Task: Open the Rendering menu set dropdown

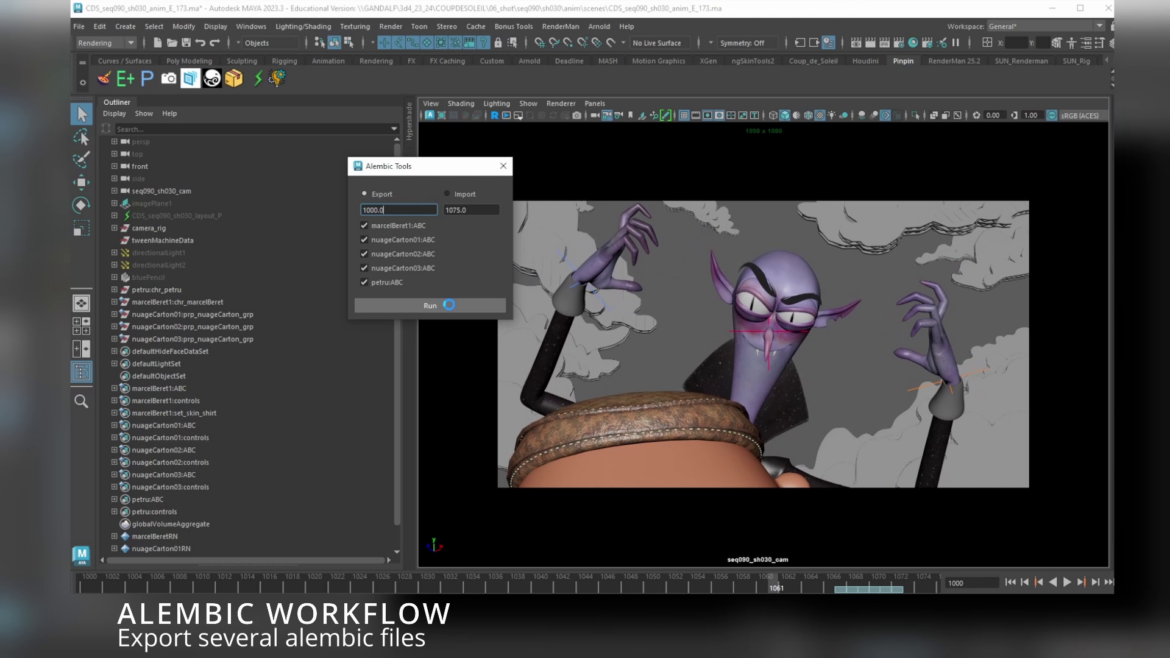Action: (106, 43)
